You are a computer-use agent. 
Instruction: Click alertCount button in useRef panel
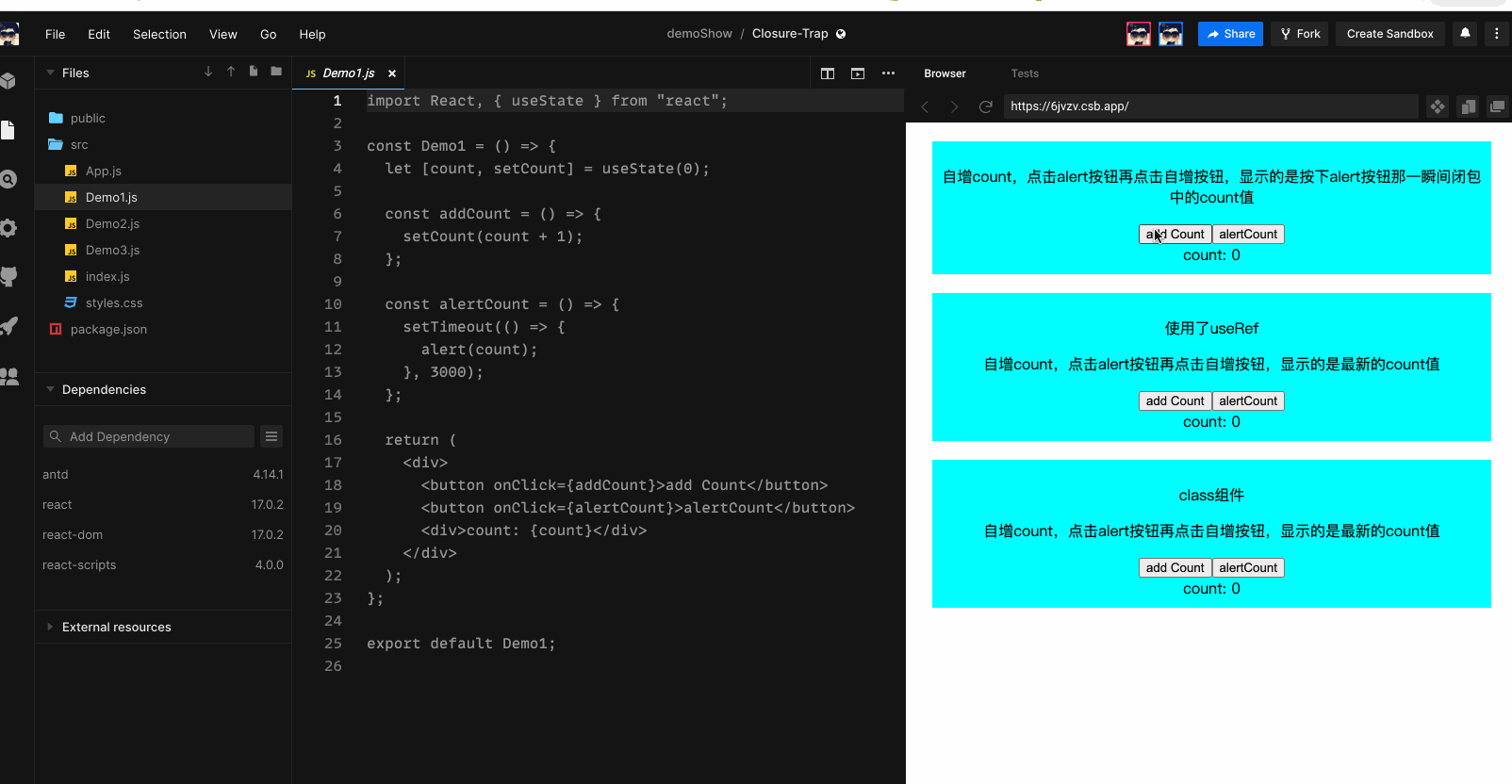click(x=1248, y=400)
